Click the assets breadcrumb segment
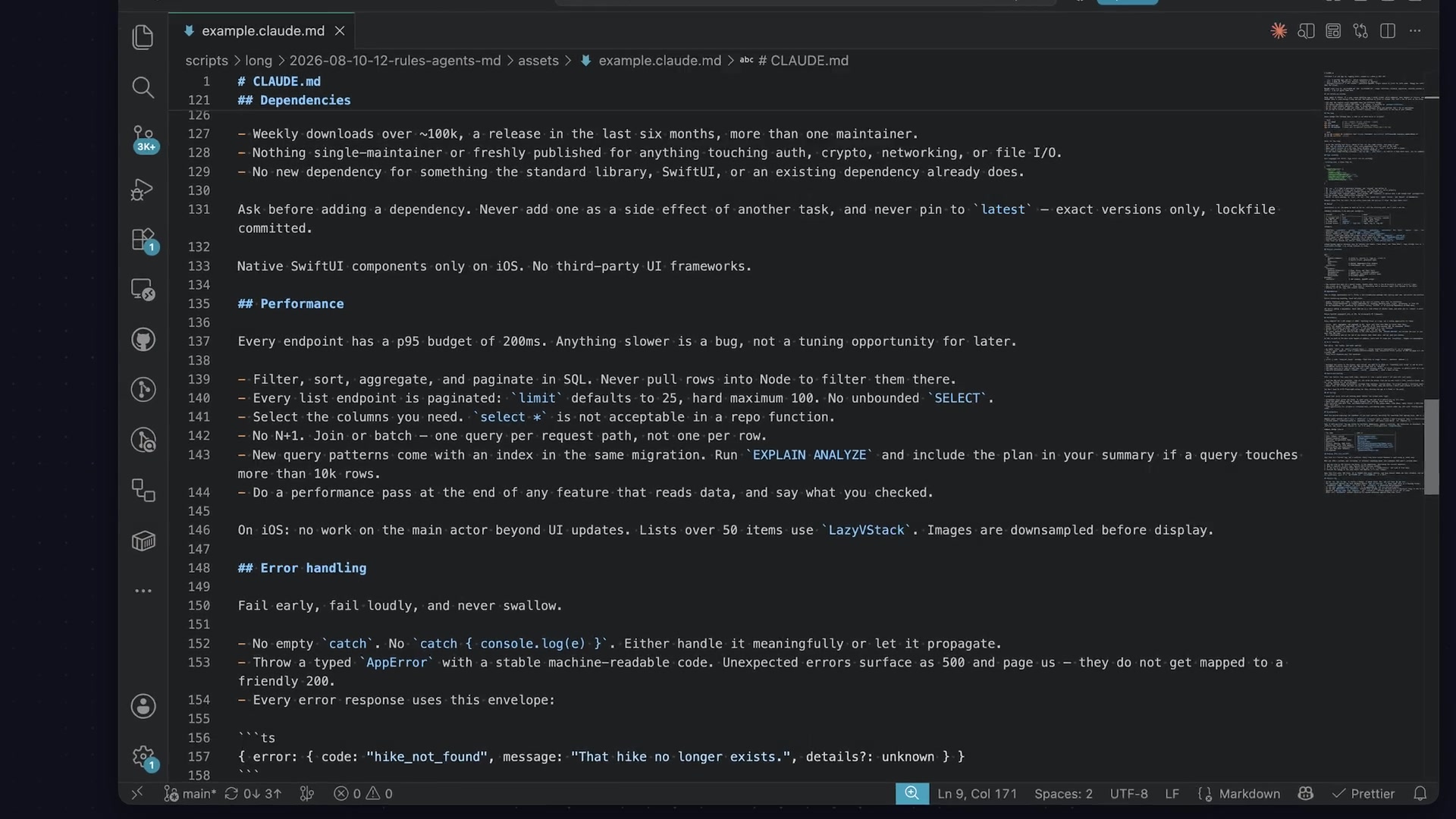 tap(538, 61)
